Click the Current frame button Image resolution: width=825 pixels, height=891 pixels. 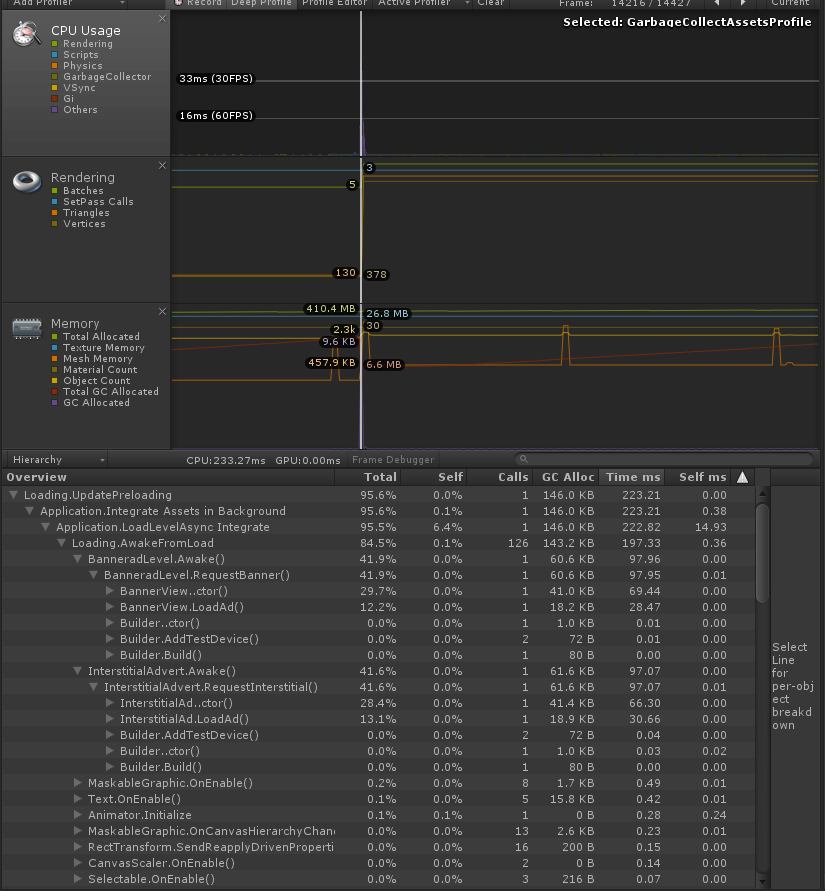point(789,3)
